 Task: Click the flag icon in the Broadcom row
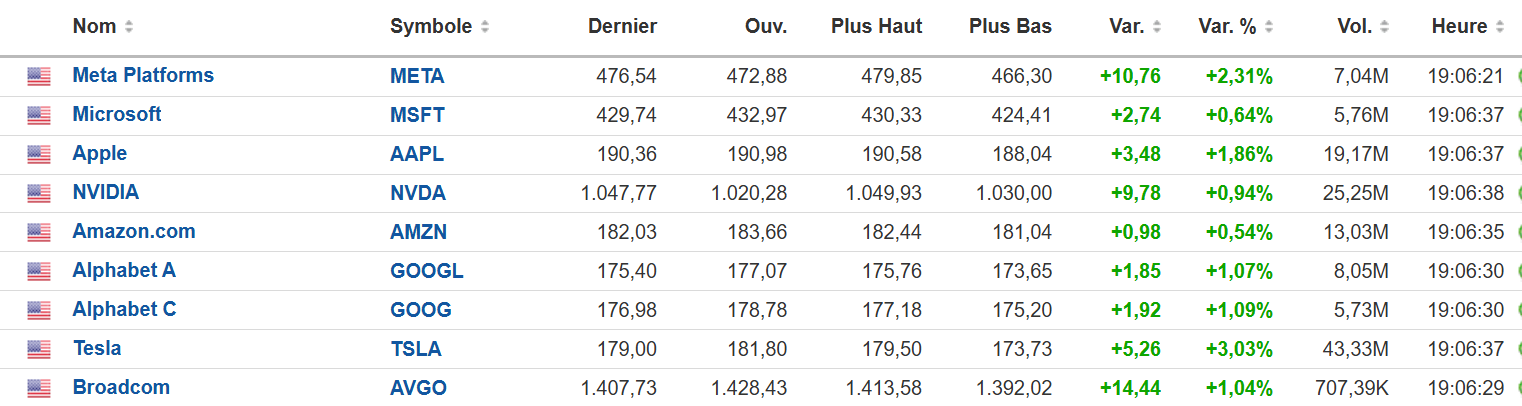click(39, 388)
